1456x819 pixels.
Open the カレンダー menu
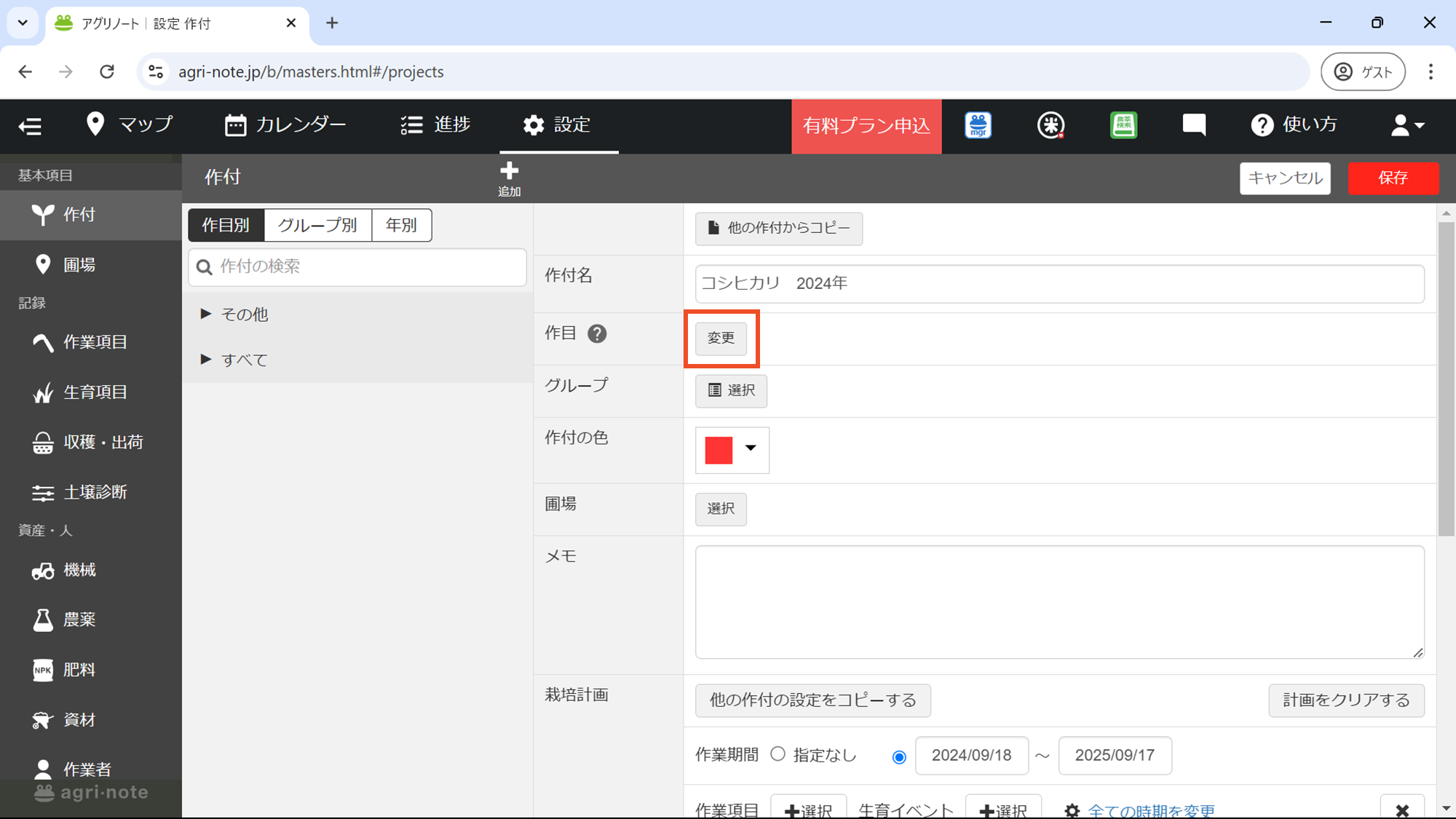(285, 125)
